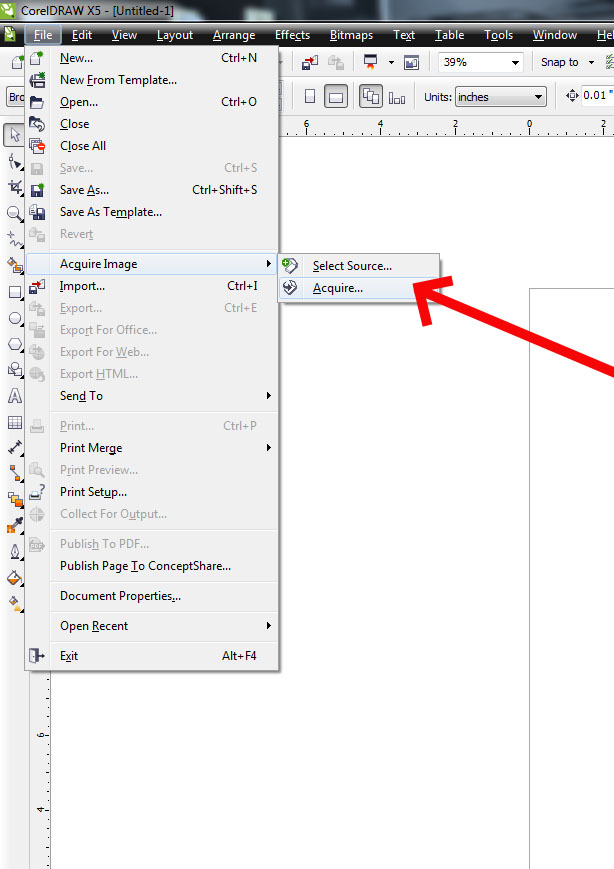This screenshot has height=869, width=614.
Task: Select the Ellipse tool in toolbox
Action: [x=14, y=318]
